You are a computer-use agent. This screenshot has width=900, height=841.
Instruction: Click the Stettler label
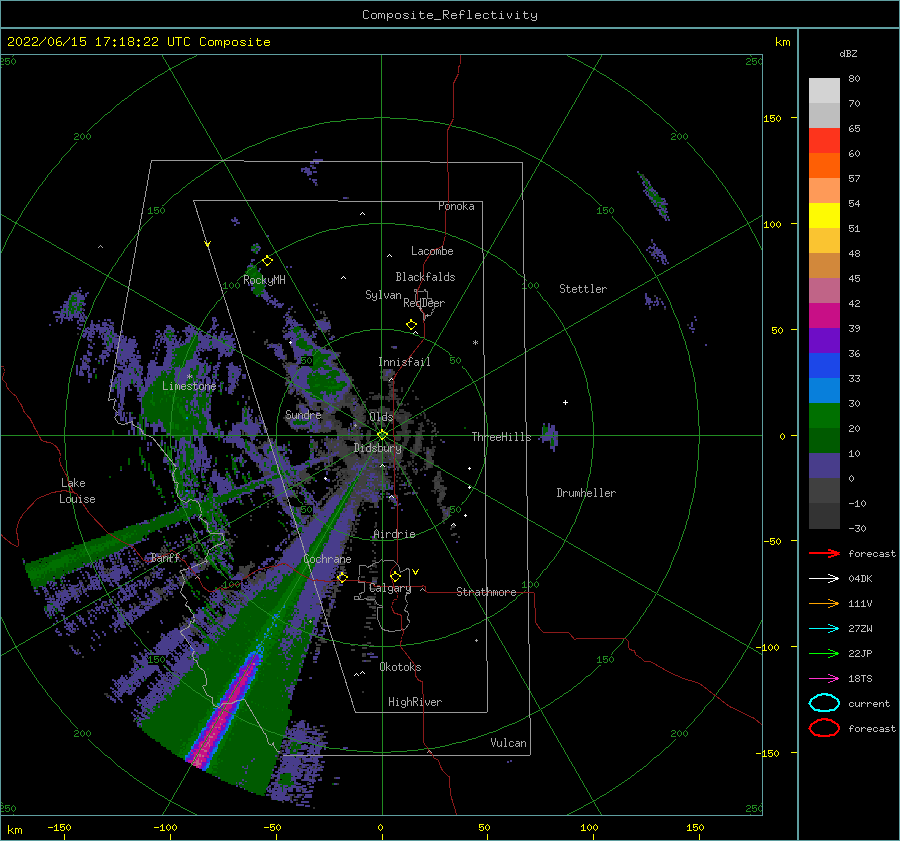tap(583, 289)
